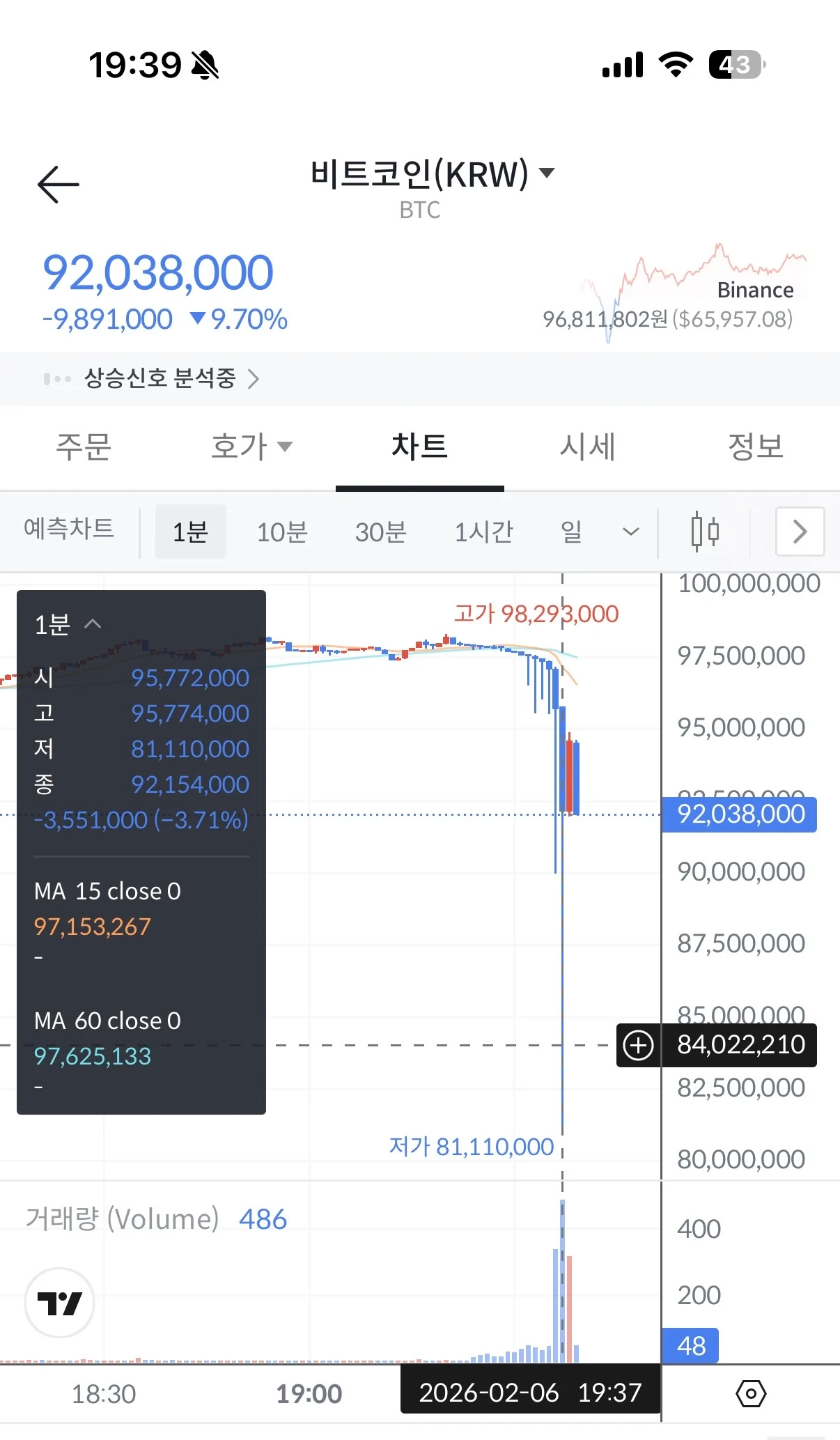
Task: Tap the right-arrow box in the chart toolbar
Action: click(x=800, y=532)
